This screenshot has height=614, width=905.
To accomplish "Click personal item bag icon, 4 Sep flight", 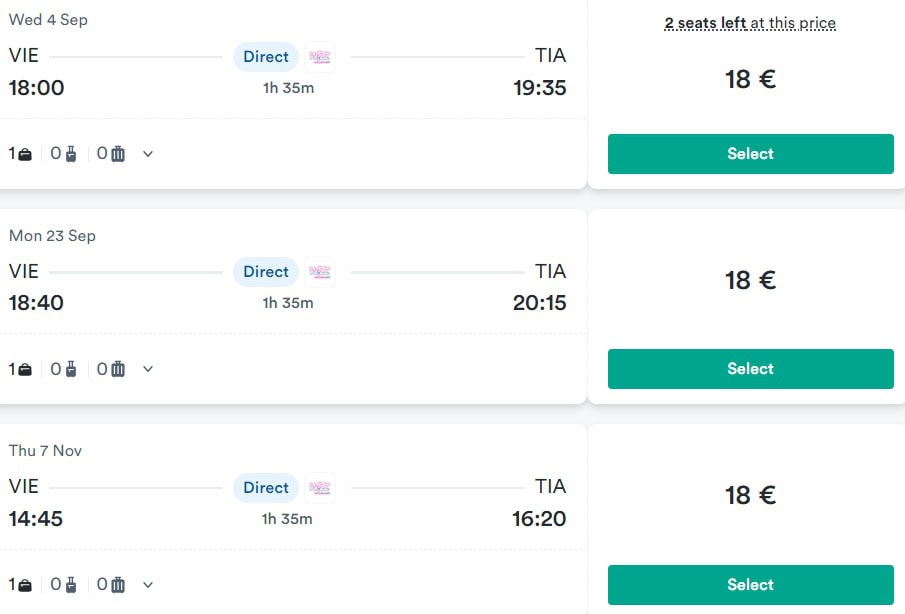I will coord(25,154).
